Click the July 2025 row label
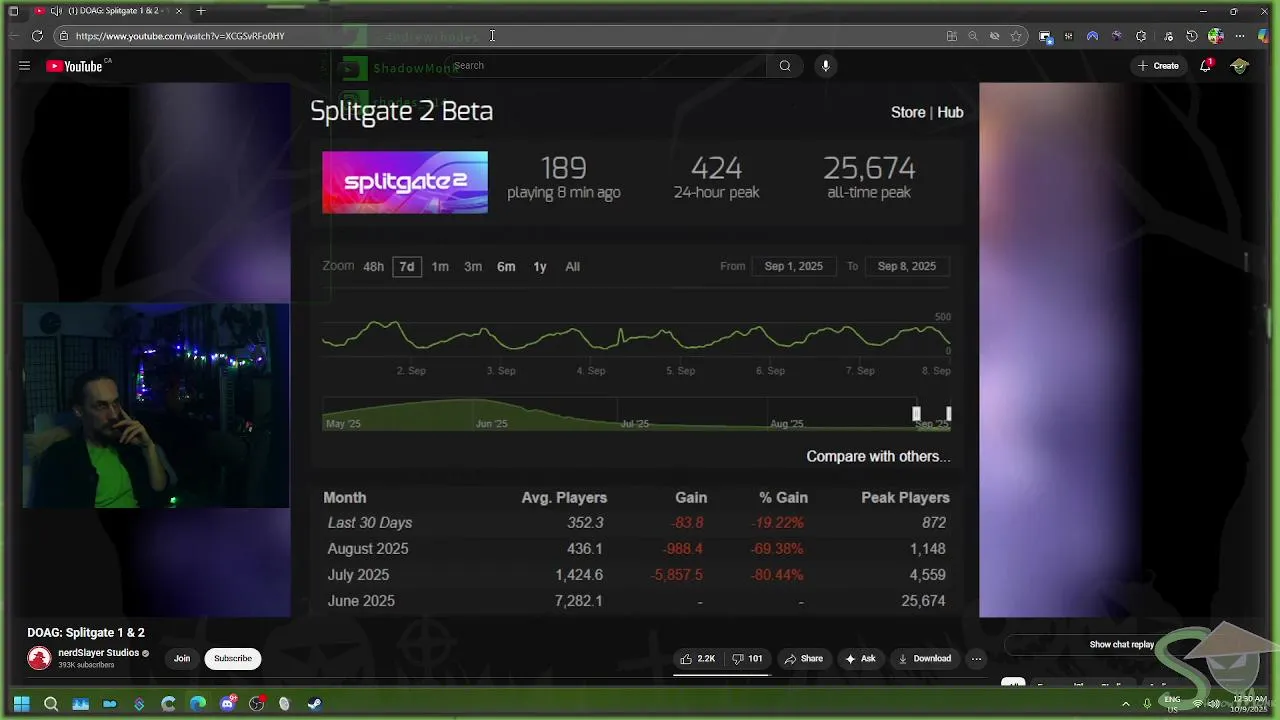The width and height of the screenshot is (1280, 720). [358, 575]
